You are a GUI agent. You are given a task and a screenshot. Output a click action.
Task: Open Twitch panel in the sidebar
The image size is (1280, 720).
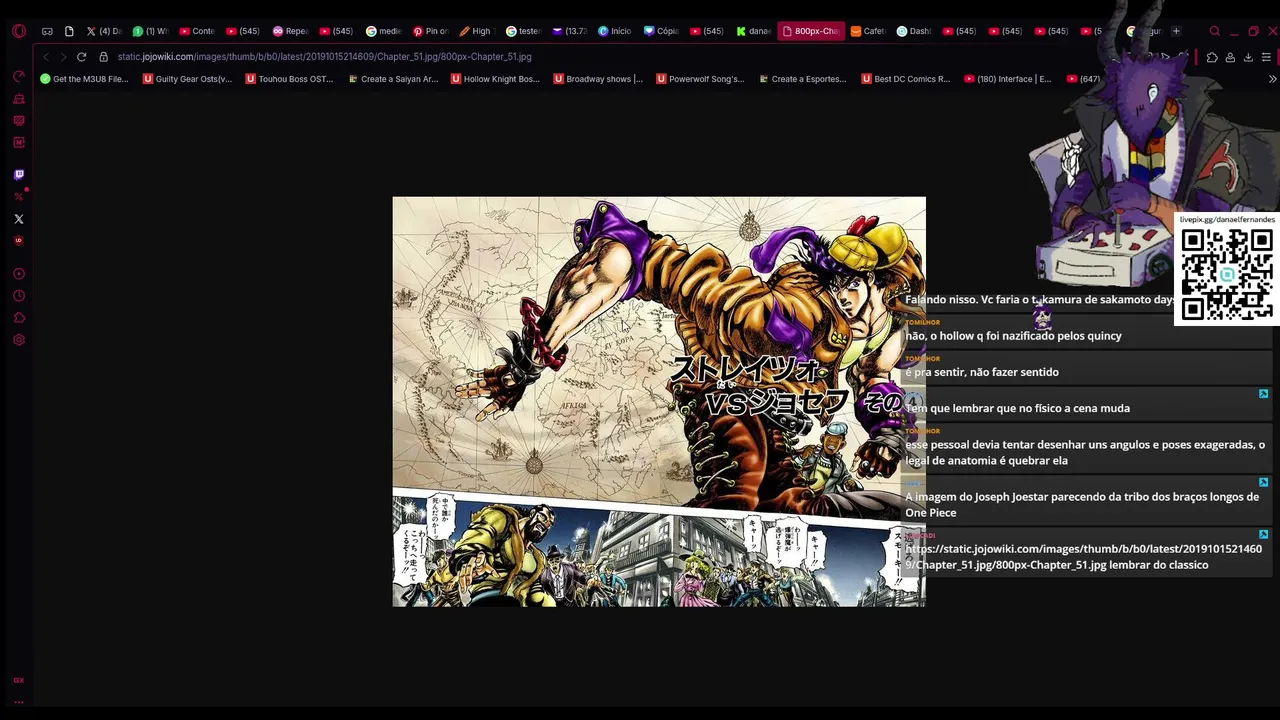coord(19,175)
